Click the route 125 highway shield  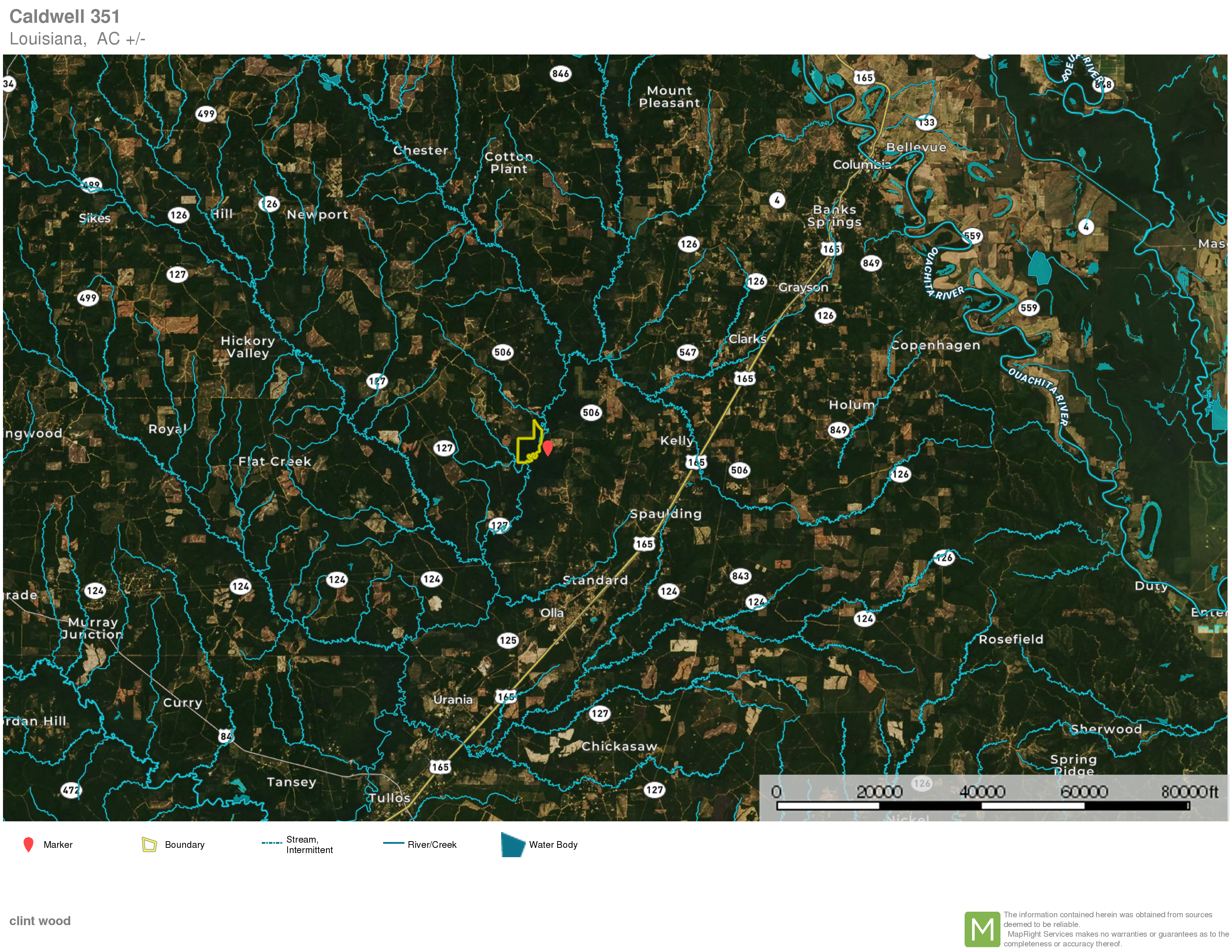[x=508, y=640]
